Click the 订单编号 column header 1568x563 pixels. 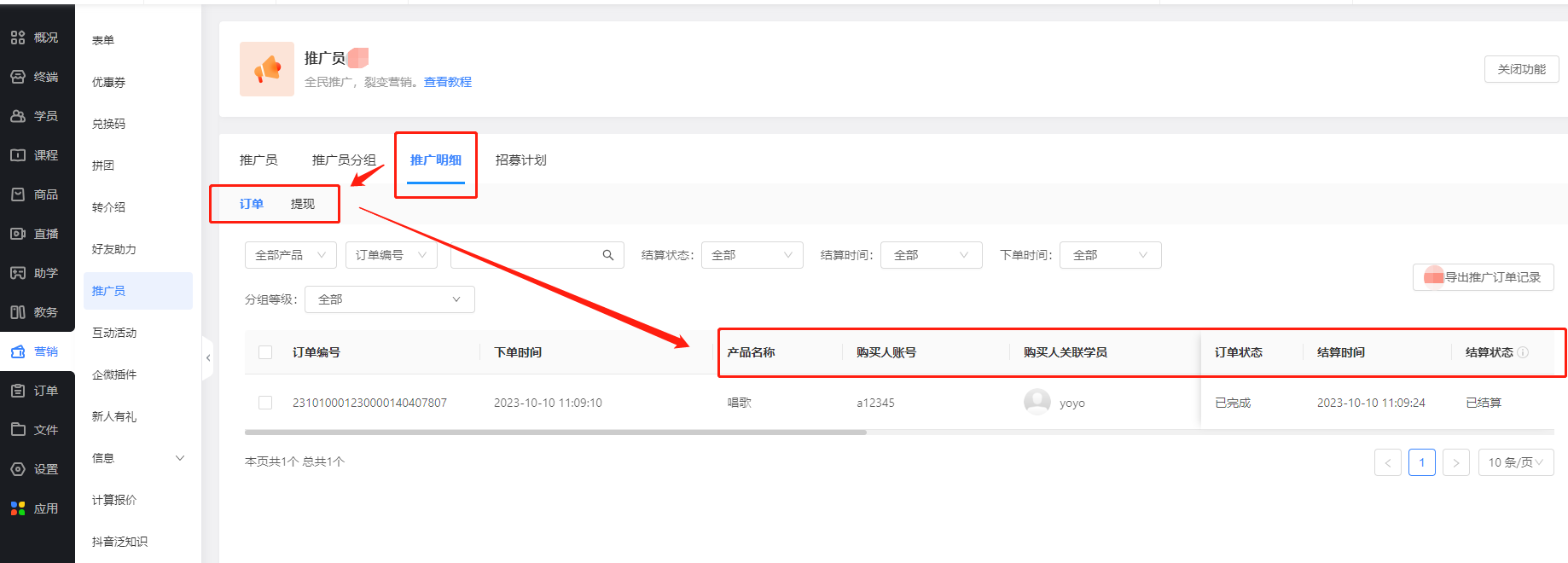tap(317, 352)
